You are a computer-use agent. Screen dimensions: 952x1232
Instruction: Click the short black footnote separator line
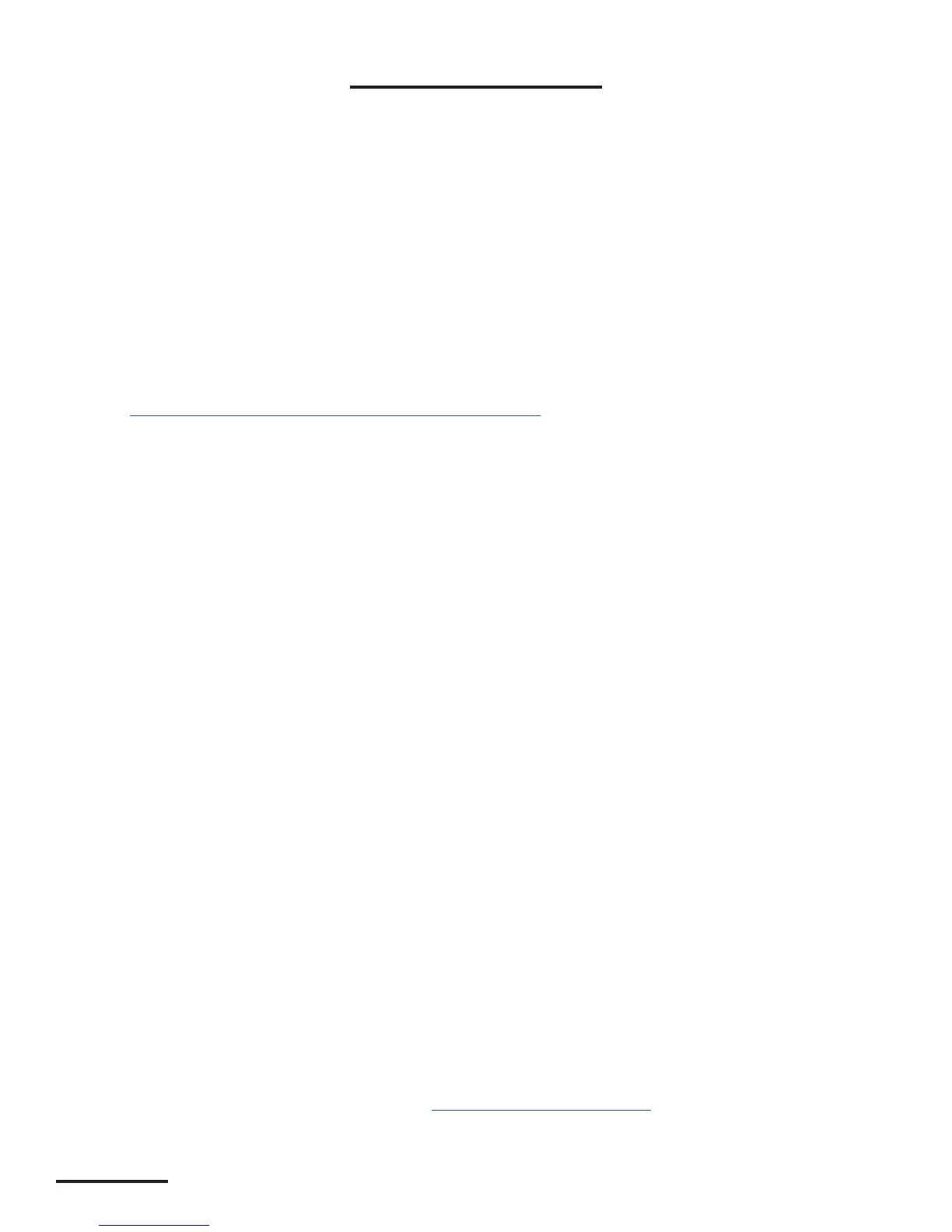(112, 1182)
